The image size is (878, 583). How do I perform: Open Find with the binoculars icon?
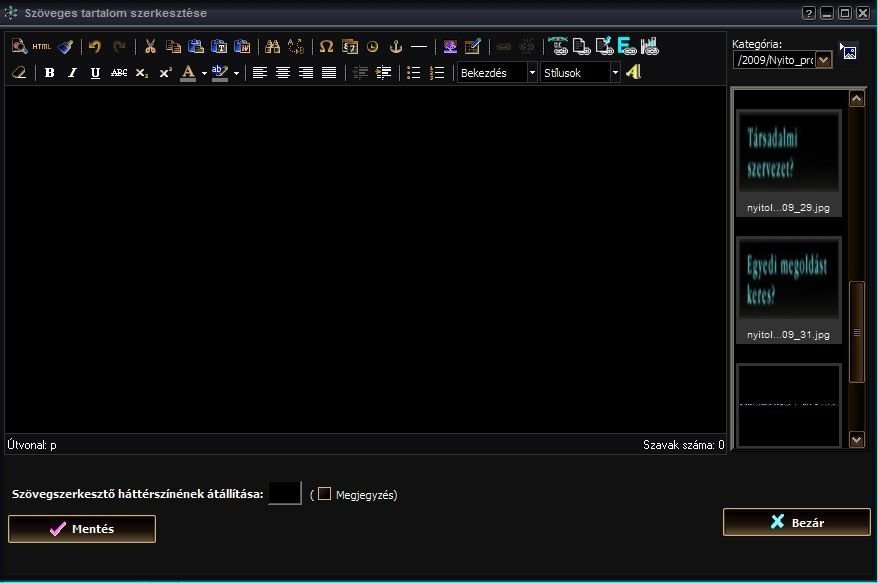coord(272,46)
